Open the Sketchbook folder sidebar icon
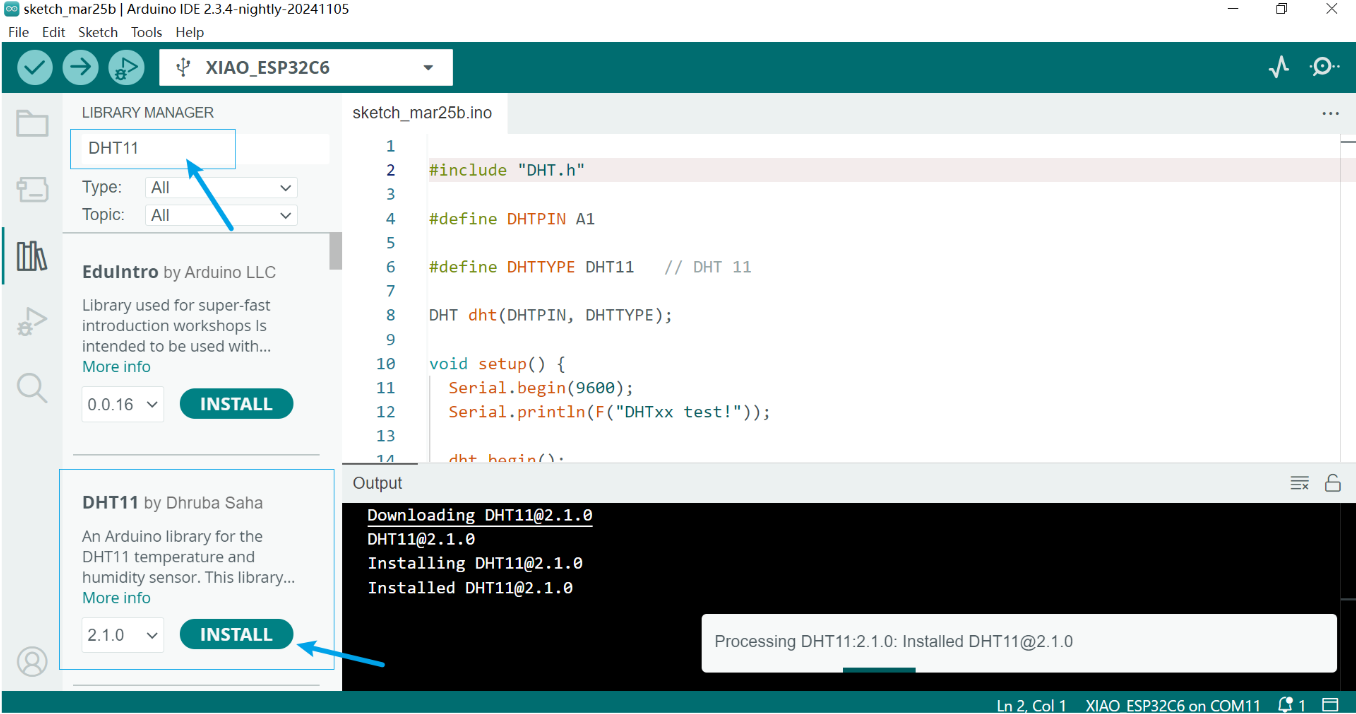1356x714 pixels. pyautogui.click(x=32, y=124)
